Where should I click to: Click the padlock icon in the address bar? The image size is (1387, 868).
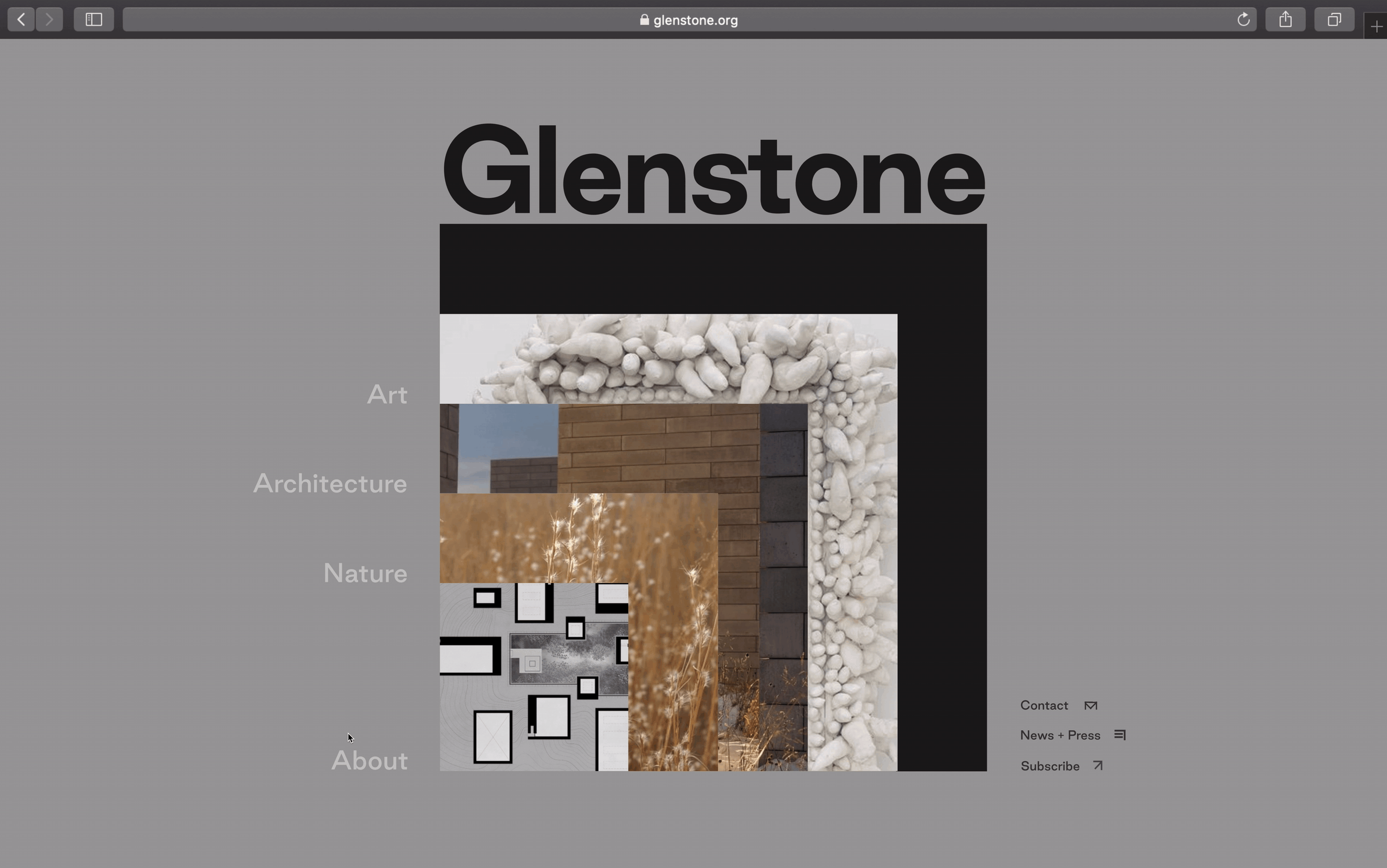click(x=644, y=20)
